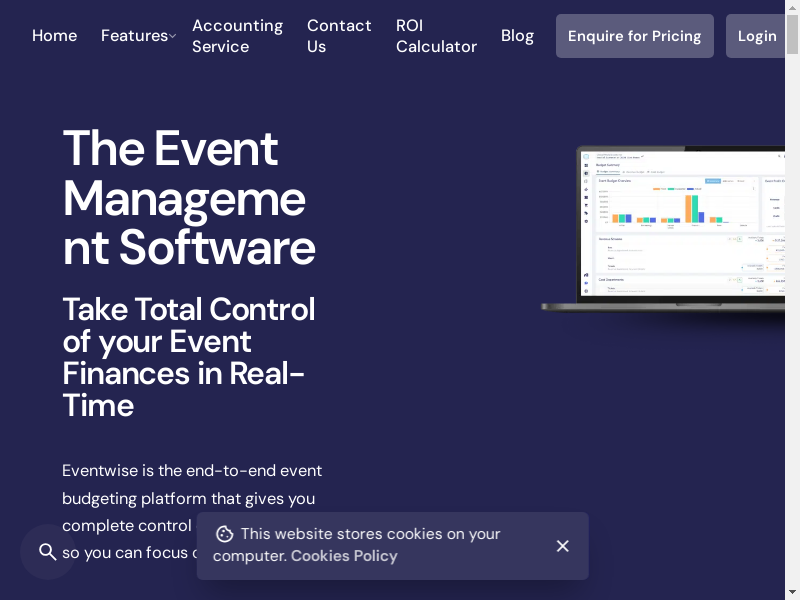Select ROI Calculator in the navigation
The image size is (800, 600).
436,36
